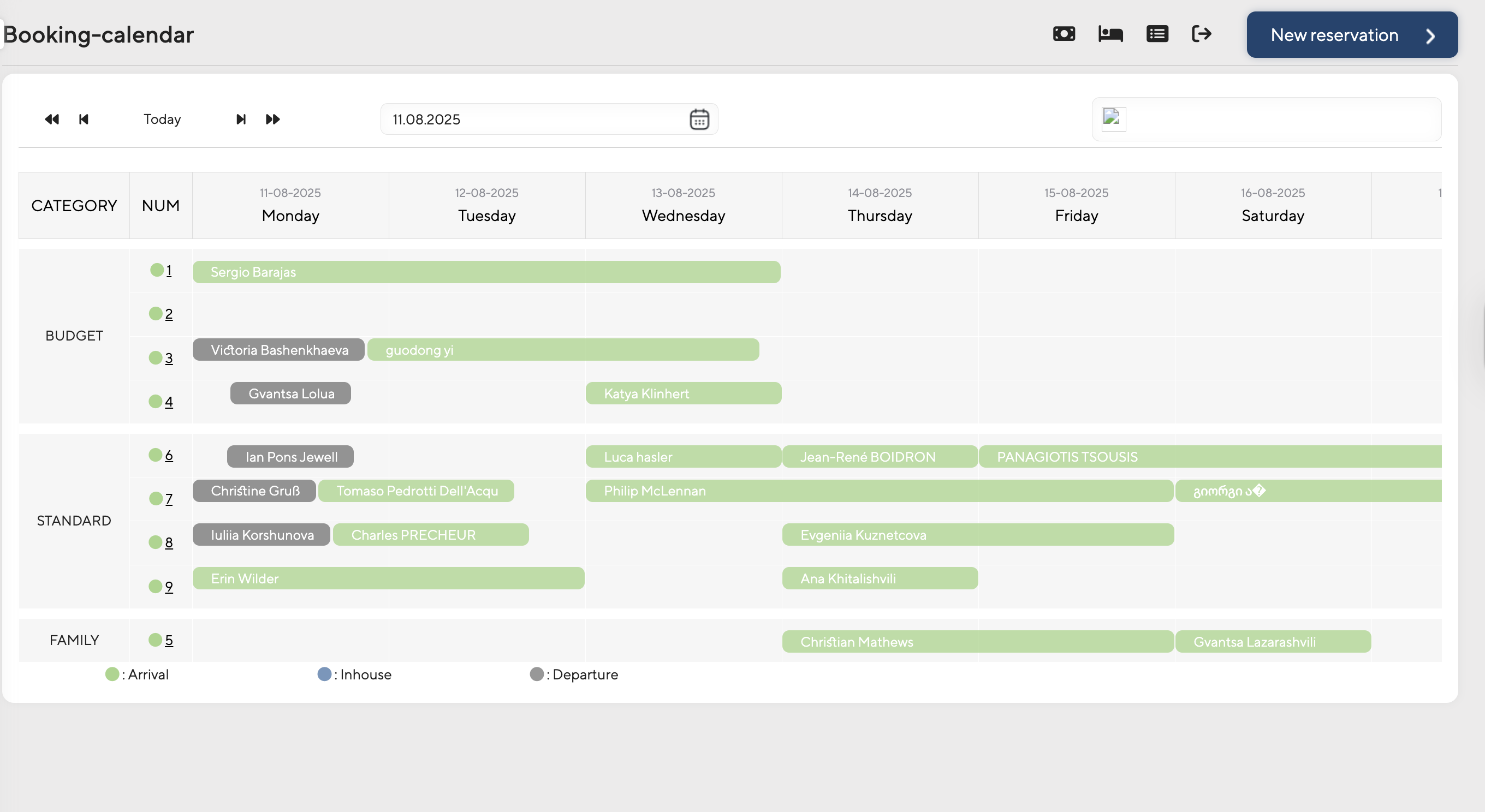Click the broken image thumbnail box
The height and width of the screenshot is (812, 1485).
pyautogui.click(x=1113, y=120)
